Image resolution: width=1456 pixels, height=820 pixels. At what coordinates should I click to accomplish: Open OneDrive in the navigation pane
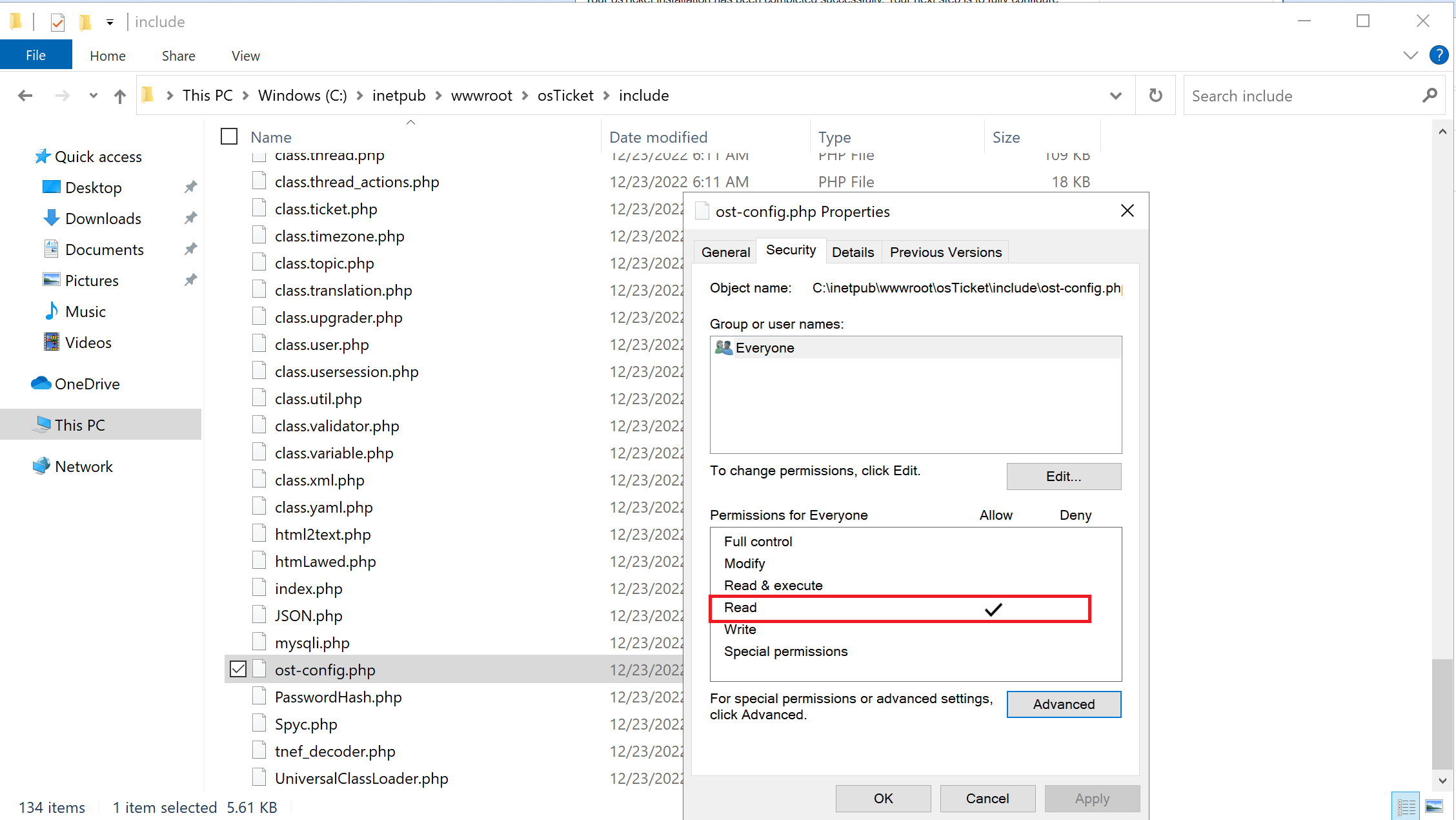coord(87,384)
